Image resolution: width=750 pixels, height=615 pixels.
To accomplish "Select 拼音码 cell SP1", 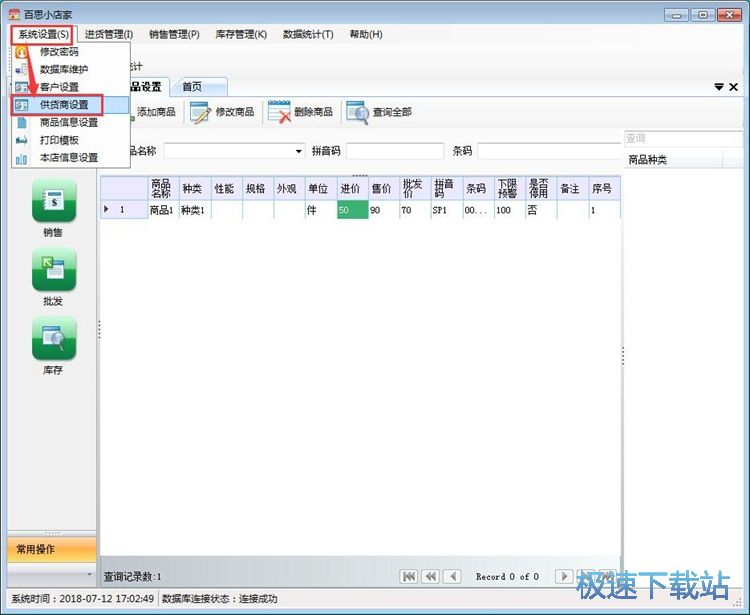I will [446, 210].
